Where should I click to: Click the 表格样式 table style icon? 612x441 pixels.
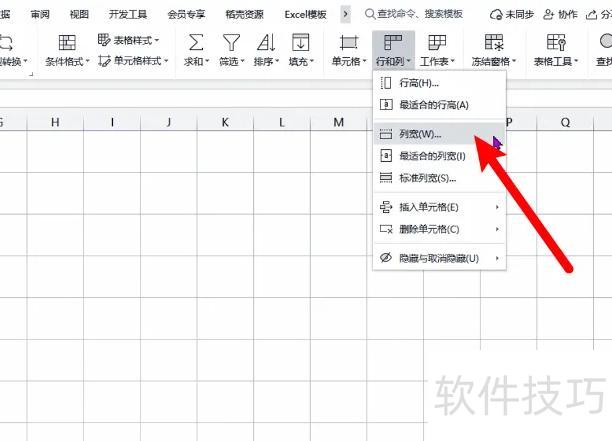(x=104, y=39)
